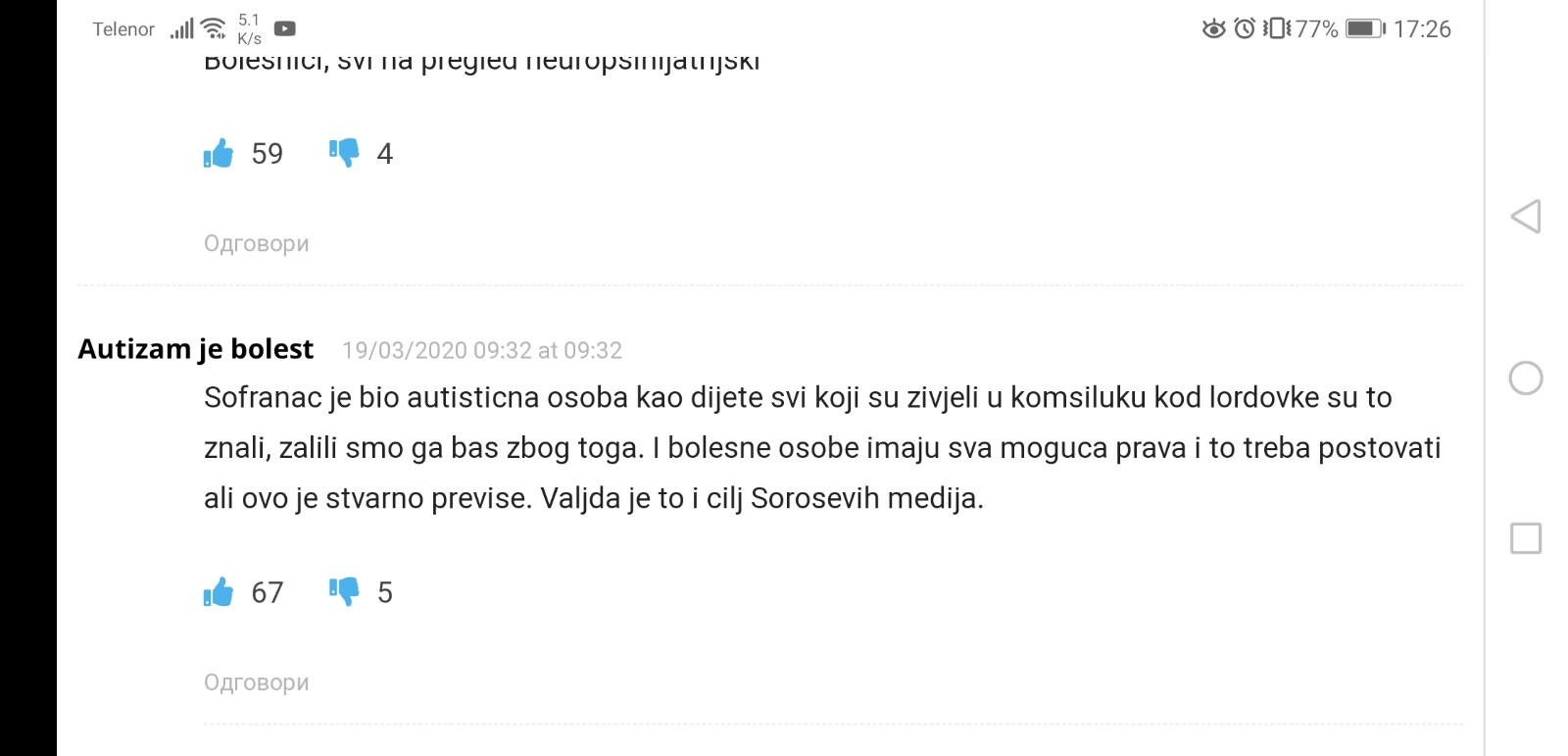
Task: Tap the battery icon in status bar
Action: point(1364,29)
